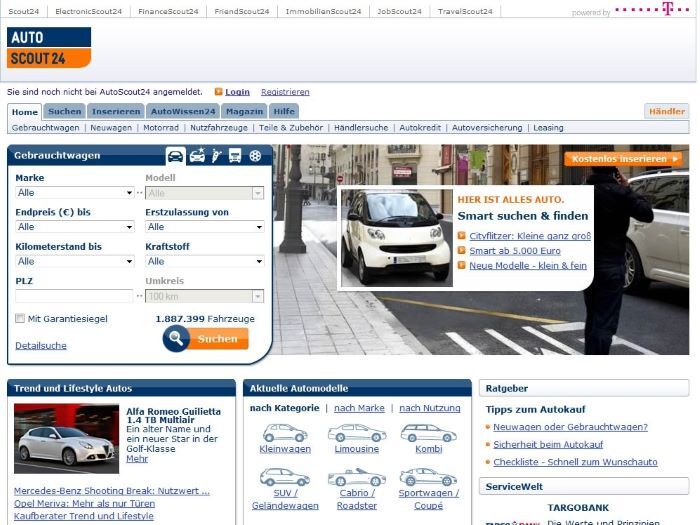
Task: Open the Hilfe tab
Action: coord(284,111)
